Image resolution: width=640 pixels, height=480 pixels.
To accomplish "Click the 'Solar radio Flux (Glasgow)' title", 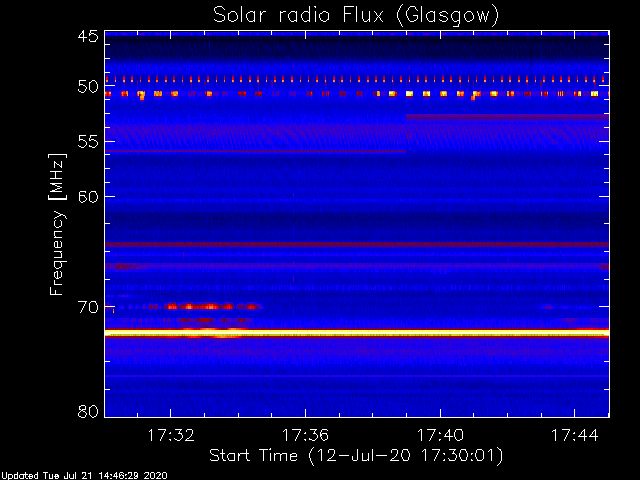I will 356,16.
